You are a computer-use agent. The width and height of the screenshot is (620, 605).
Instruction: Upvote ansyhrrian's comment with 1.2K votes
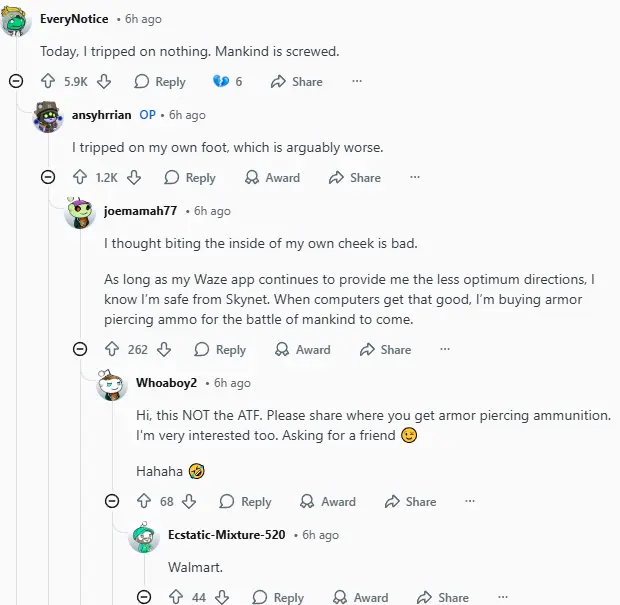point(80,178)
